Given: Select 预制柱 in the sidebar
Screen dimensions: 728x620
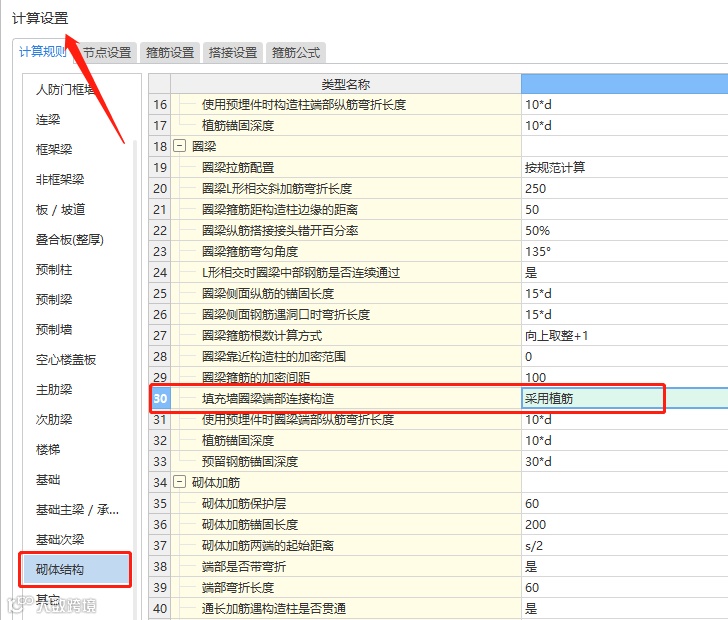Looking at the screenshot, I should coord(54,269).
